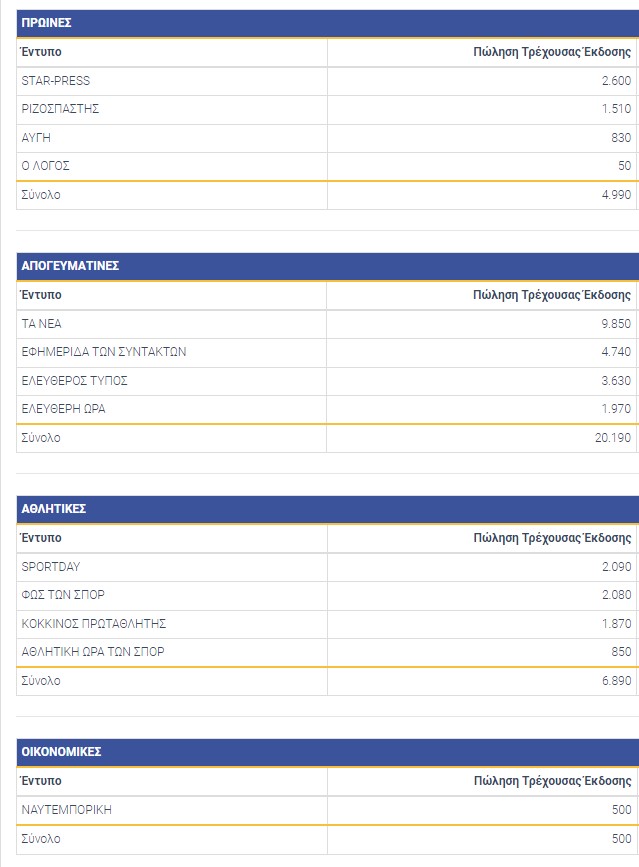Select the ΤΑ ΝΕΑ newspaper entry
This screenshot has height=867, width=639.
(42, 324)
